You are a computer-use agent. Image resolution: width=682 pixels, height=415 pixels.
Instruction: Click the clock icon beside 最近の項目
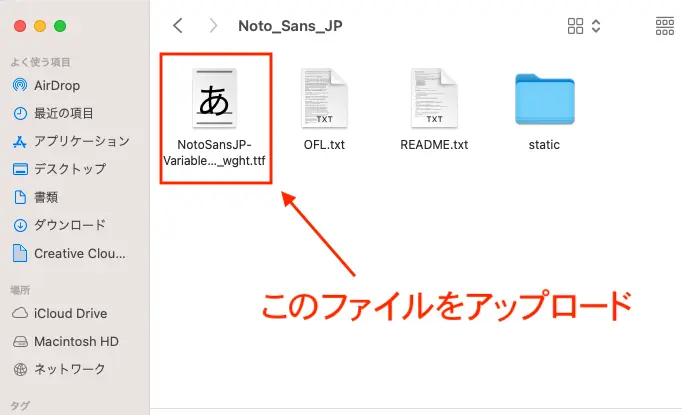pyautogui.click(x=20, y=114)
